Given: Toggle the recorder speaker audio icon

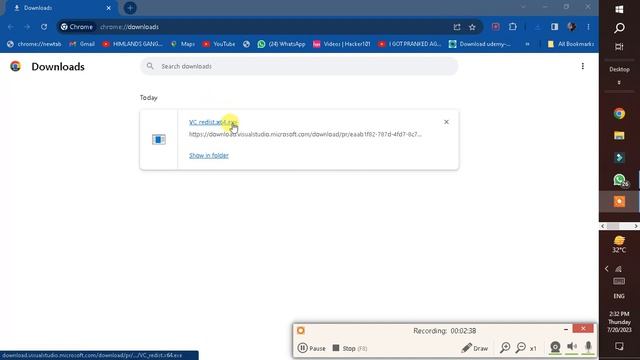Looking at the screenshot, I should pyautogui.click(x=572, y=347).
